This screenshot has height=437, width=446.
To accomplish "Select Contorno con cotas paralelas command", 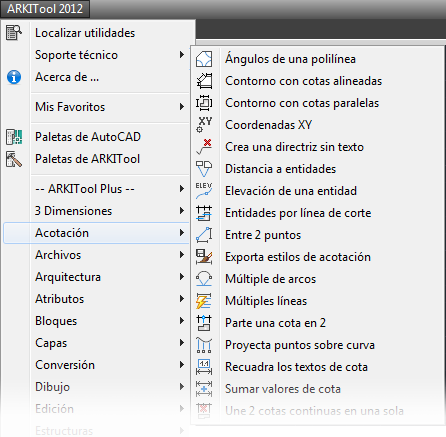I will pyautogui.click(x=302, y=103).
